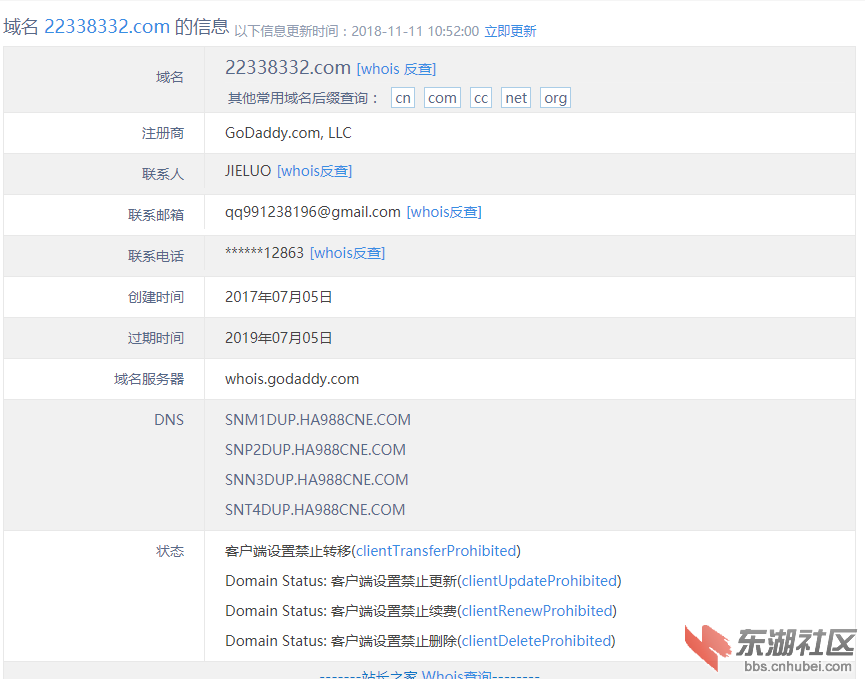Select the cn suffix button

point(403,98)
